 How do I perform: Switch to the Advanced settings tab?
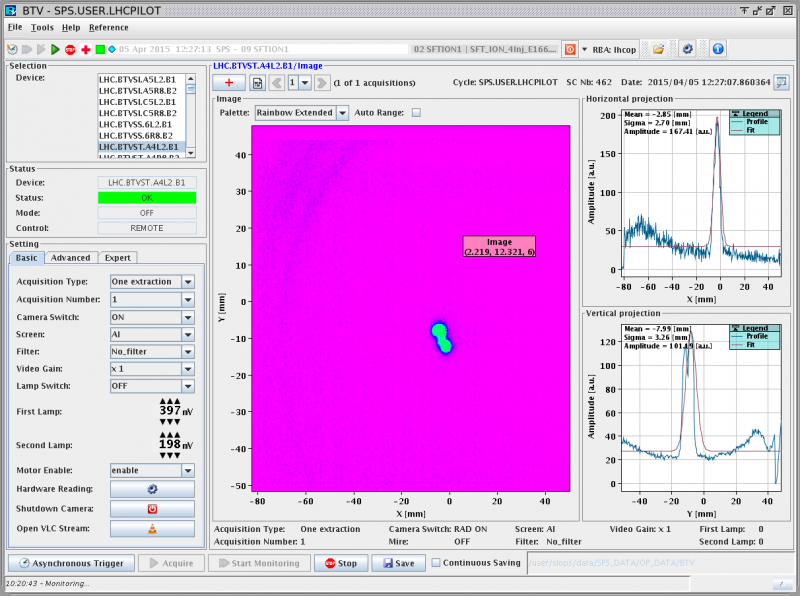[x=71, y=258]
